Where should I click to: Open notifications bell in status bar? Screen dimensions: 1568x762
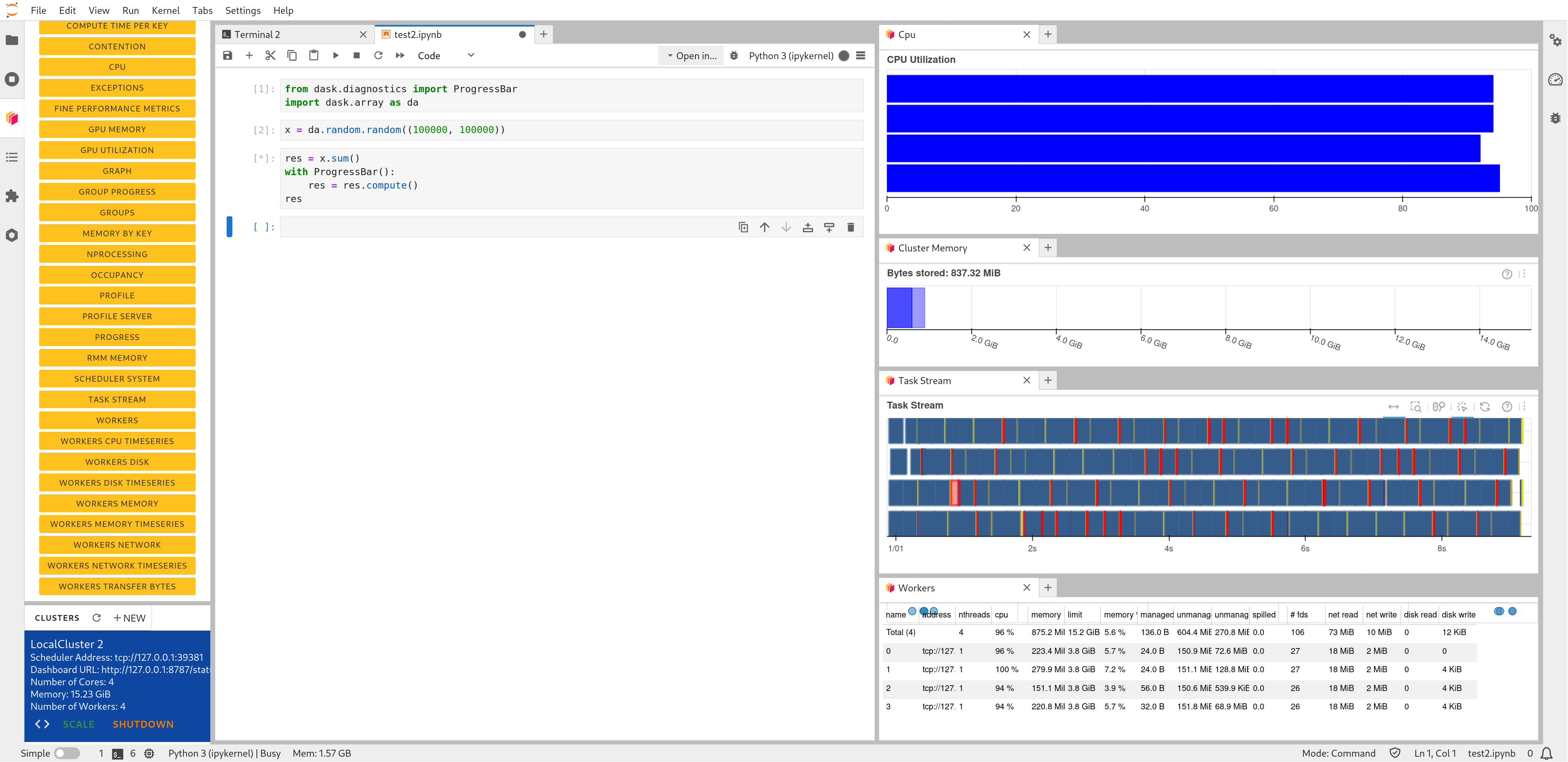(1547, 753)
